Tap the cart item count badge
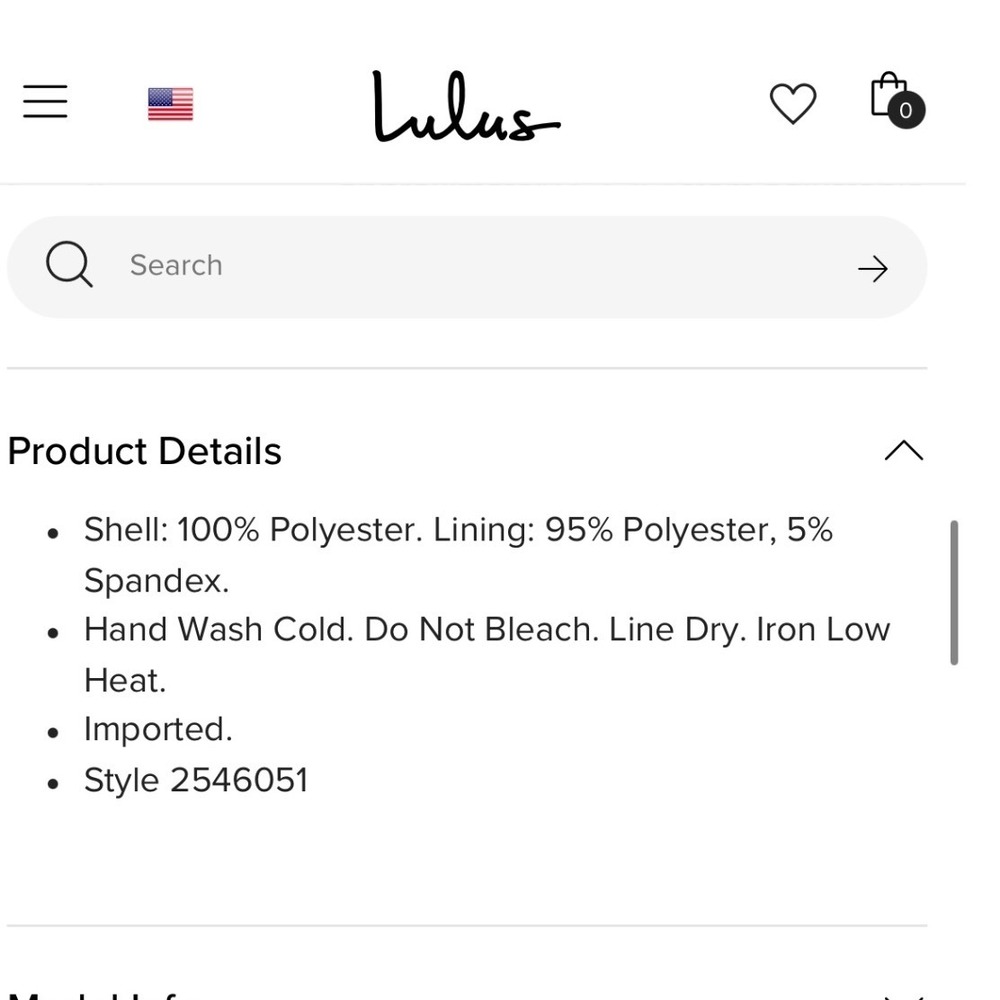The height and width of the screenshot is (1000, 1000). click(906, 110)
